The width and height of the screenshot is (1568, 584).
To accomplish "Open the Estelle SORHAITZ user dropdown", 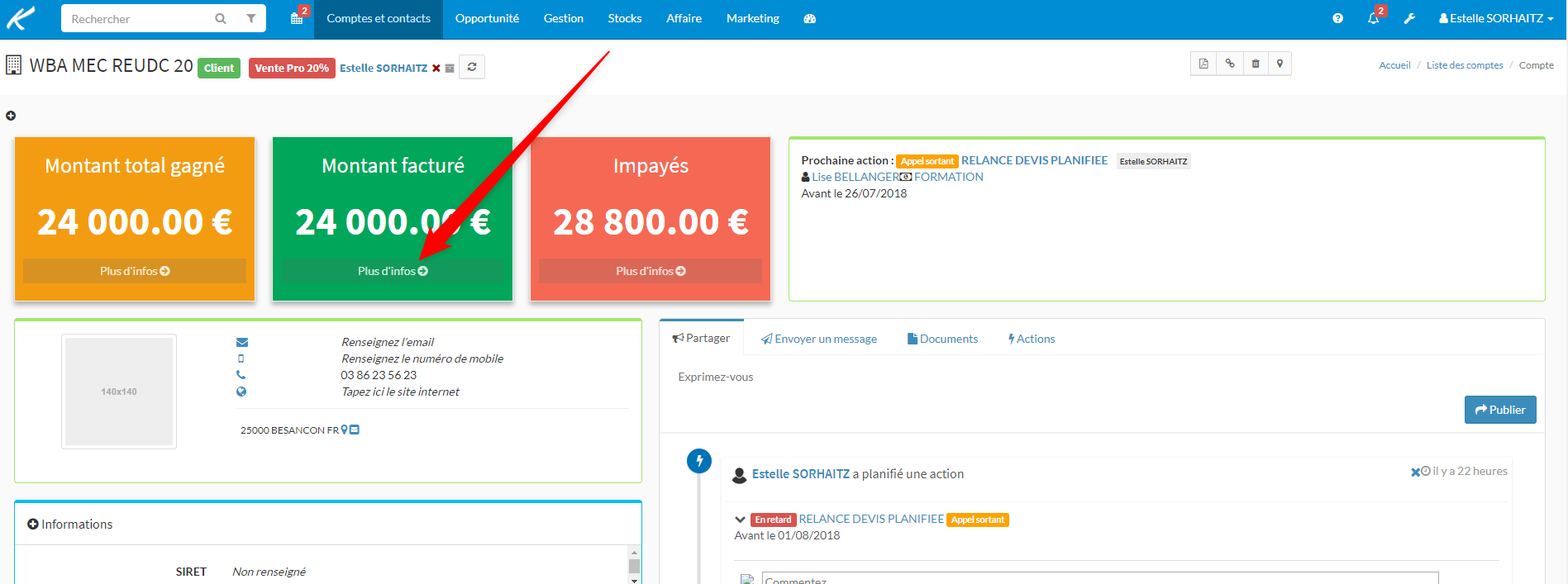I will tap(1496, 18).
